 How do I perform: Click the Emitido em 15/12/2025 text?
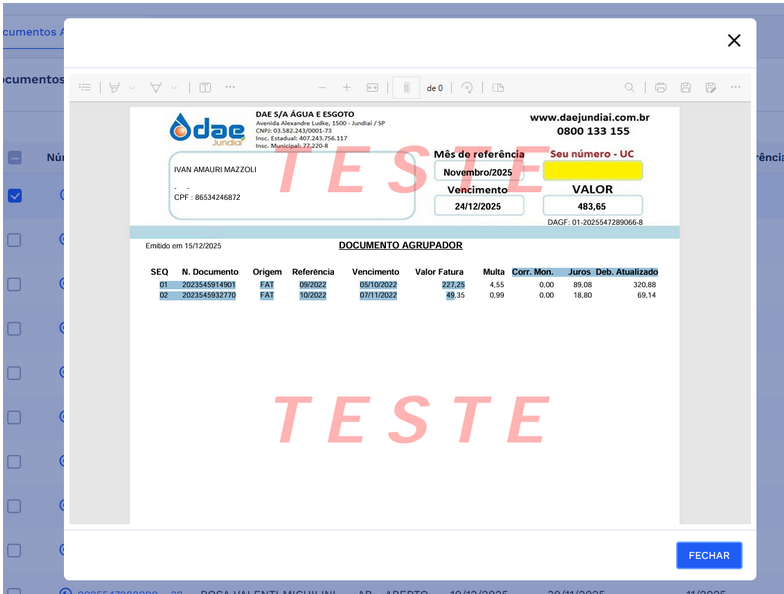[183, 246]
